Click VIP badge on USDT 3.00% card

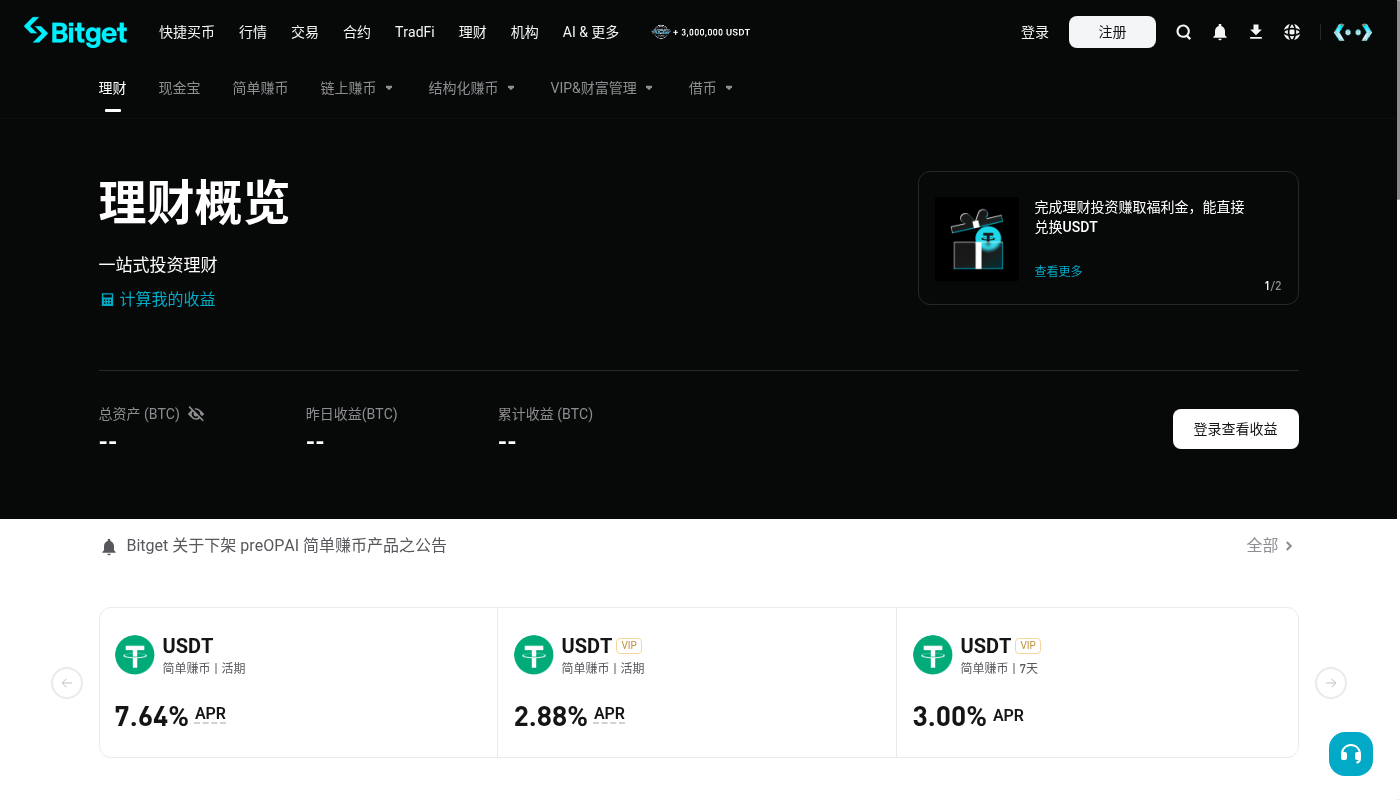click(1028, 646)
